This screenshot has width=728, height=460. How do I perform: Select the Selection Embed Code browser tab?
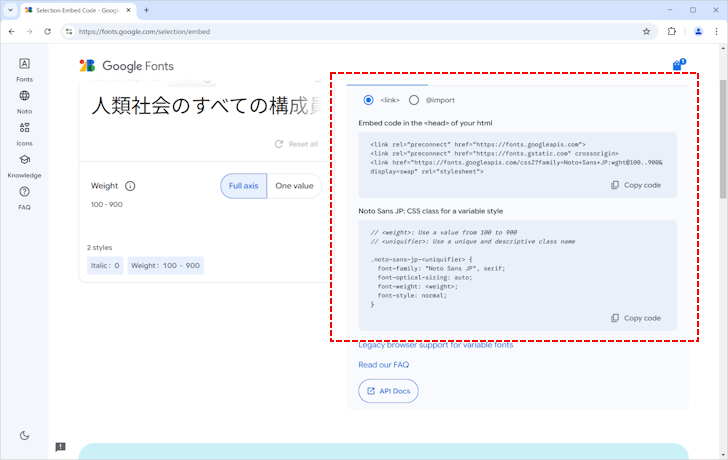click(x=78, y=10)
